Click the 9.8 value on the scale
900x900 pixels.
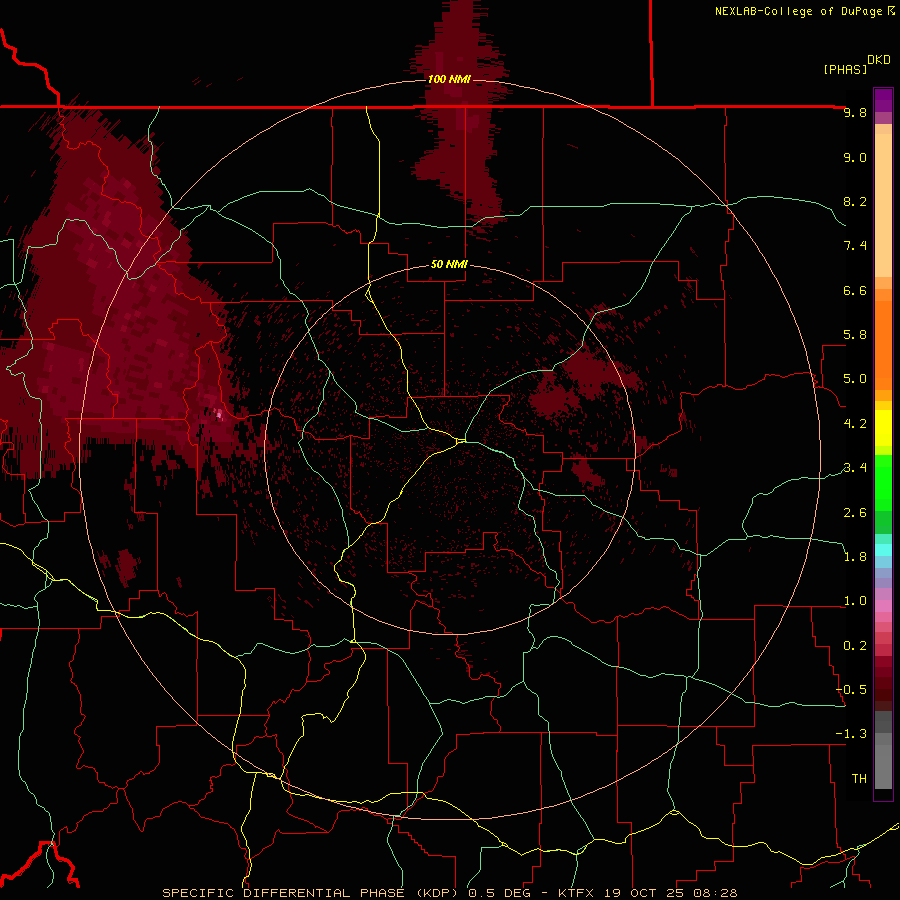[x=855, y=112]
